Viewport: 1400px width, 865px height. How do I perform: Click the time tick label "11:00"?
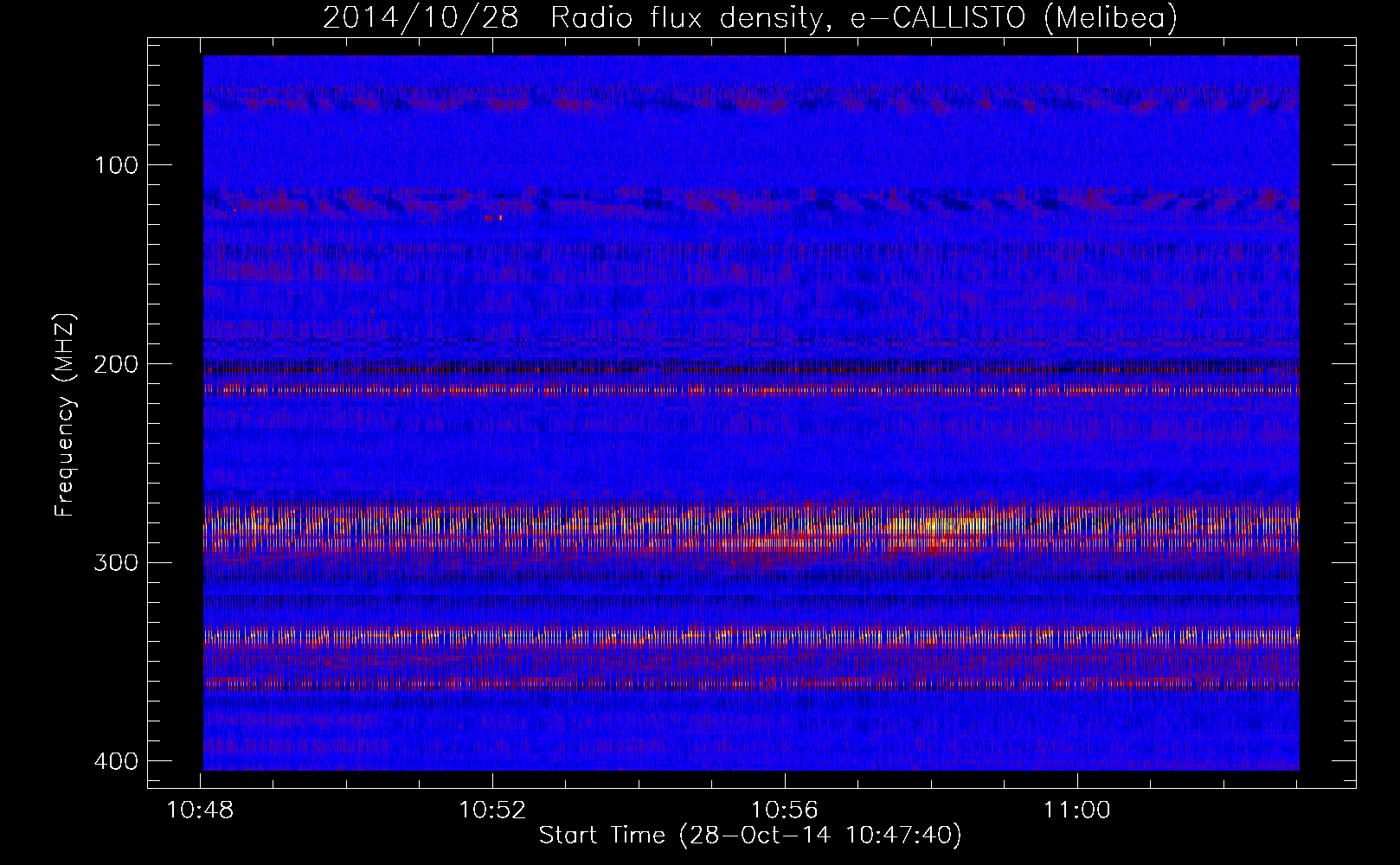(x=1076, y=810)
